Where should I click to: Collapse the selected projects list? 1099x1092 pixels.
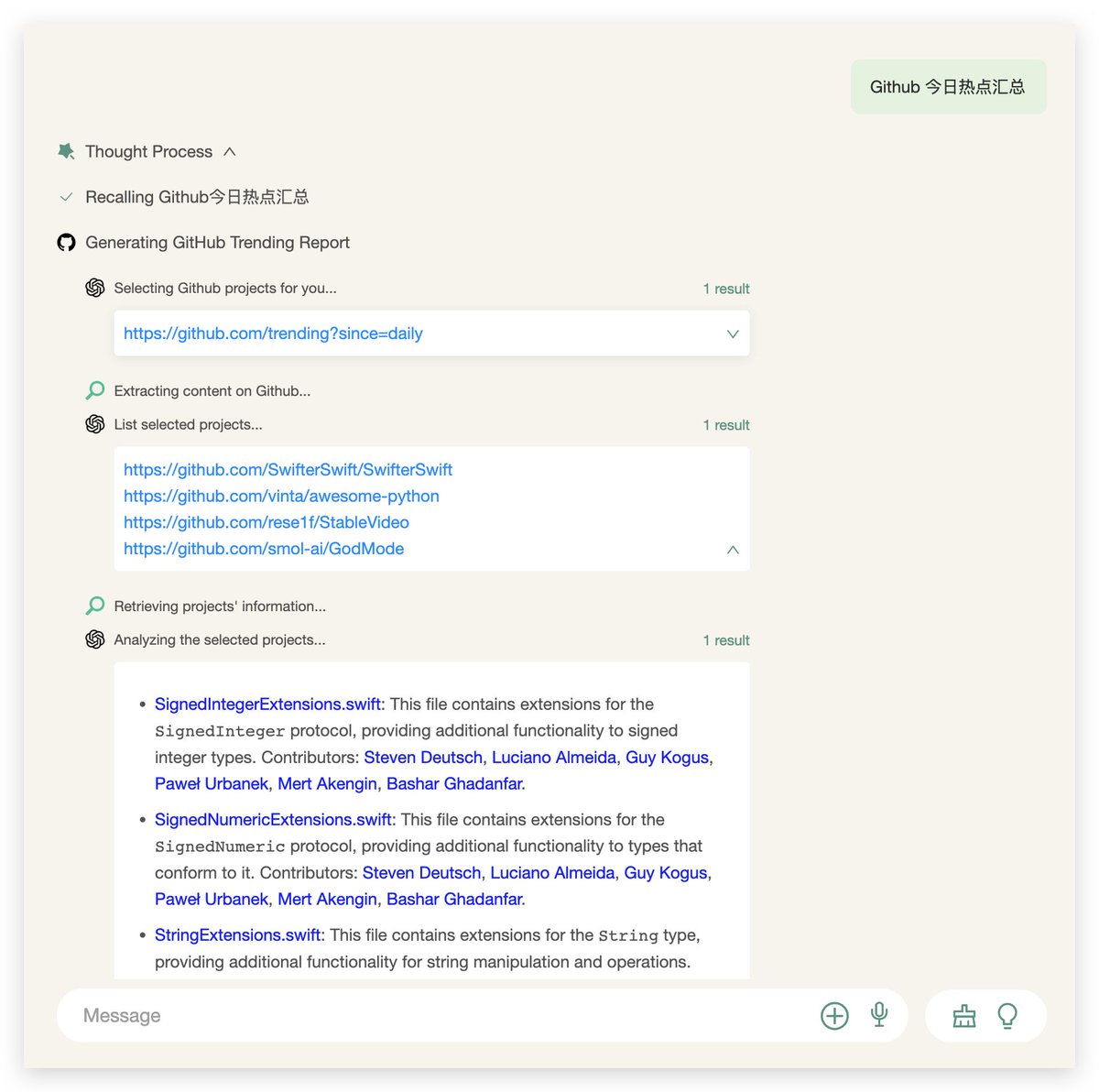pyautogui.click(x=732, y=550)
